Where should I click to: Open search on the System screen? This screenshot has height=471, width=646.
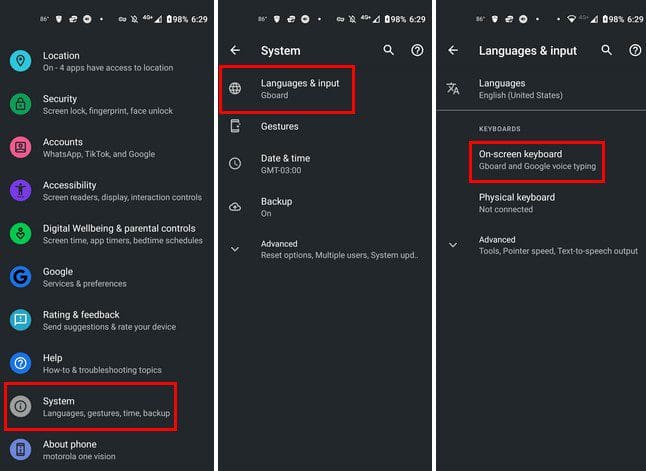click(x=389, y=50)
